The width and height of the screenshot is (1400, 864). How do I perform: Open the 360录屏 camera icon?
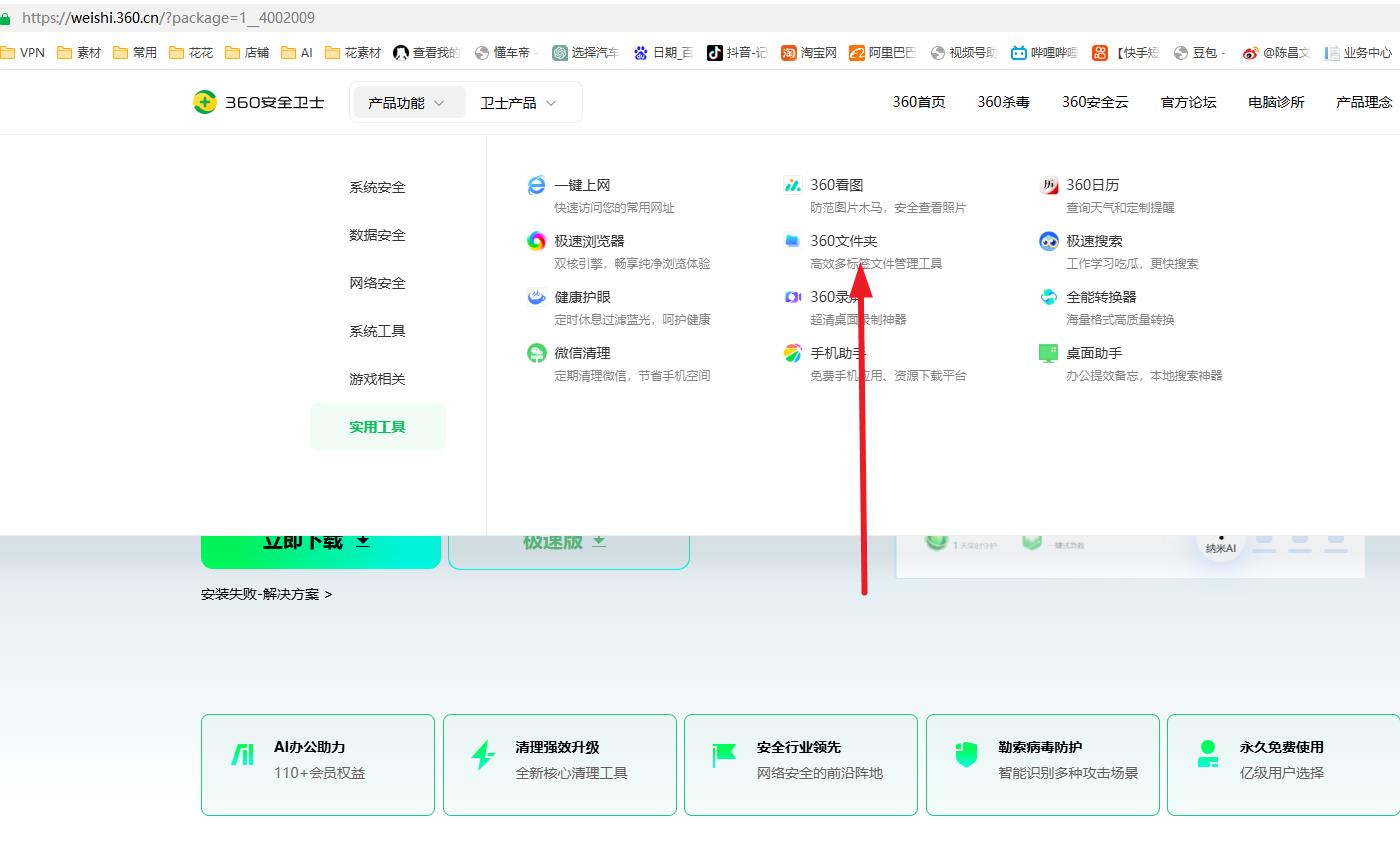[x=792, y=297]
